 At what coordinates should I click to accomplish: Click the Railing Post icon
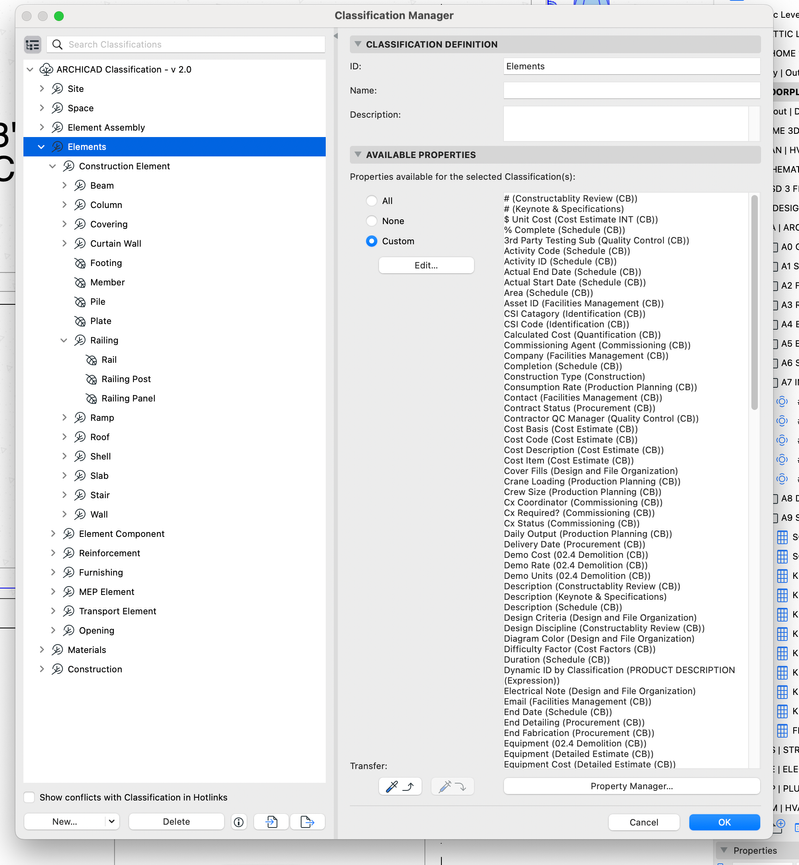pyautogui.click(x=91, y=379)
